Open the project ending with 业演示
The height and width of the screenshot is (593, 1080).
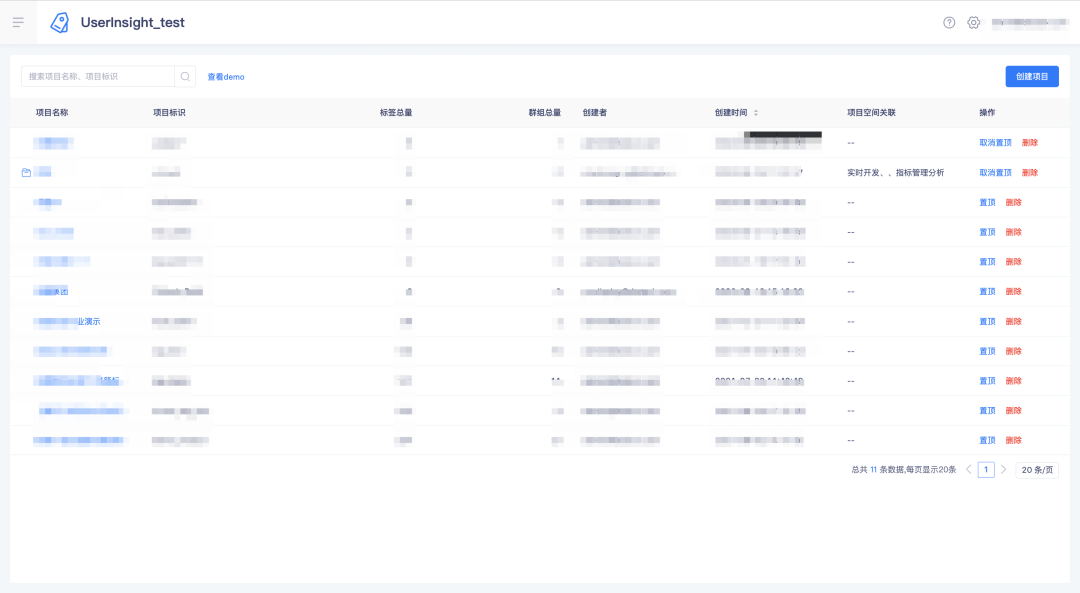(68, 322)
